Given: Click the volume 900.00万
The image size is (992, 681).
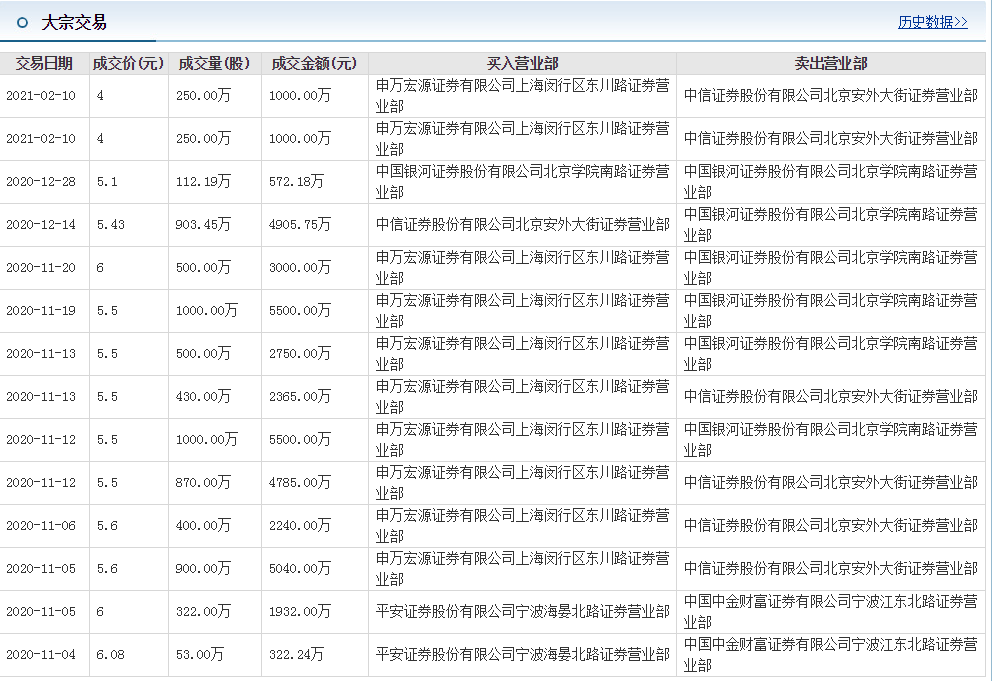Looking at the screenshot, I should click(x=203, y=569).
